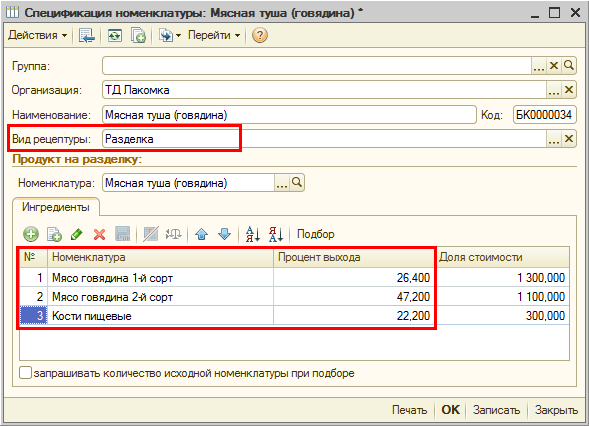
Task: Click the pencil edit row icon
Action: point(77,234)
